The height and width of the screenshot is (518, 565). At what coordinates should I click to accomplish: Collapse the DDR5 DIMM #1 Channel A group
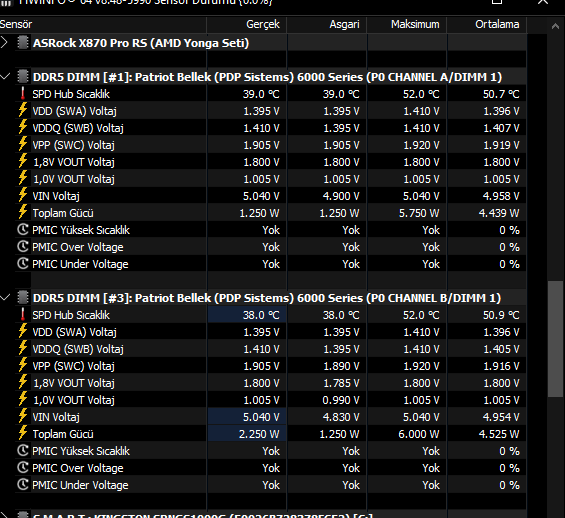(x=5, y=76)
